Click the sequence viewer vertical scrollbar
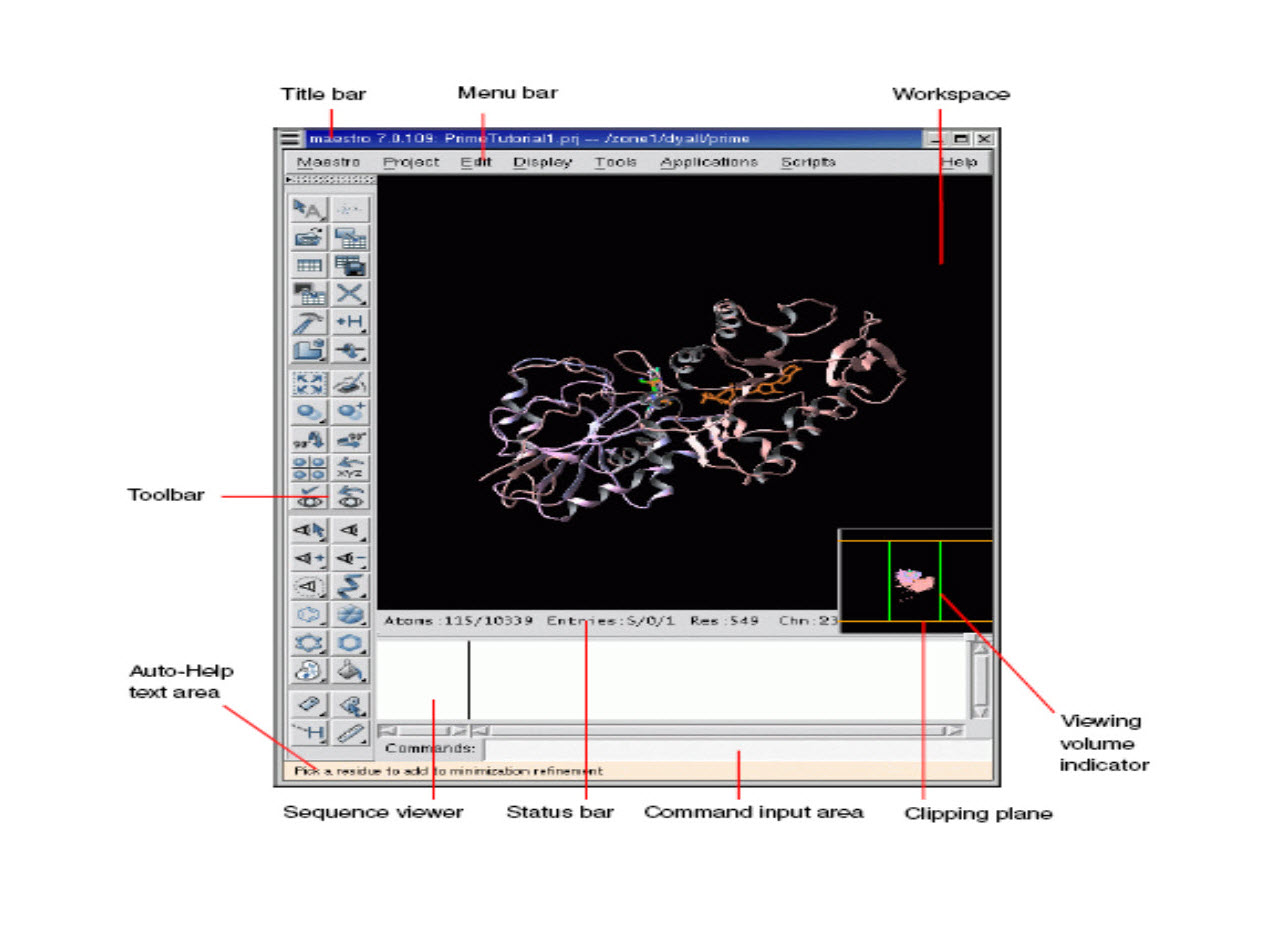1284x927 pixels. 980,679
